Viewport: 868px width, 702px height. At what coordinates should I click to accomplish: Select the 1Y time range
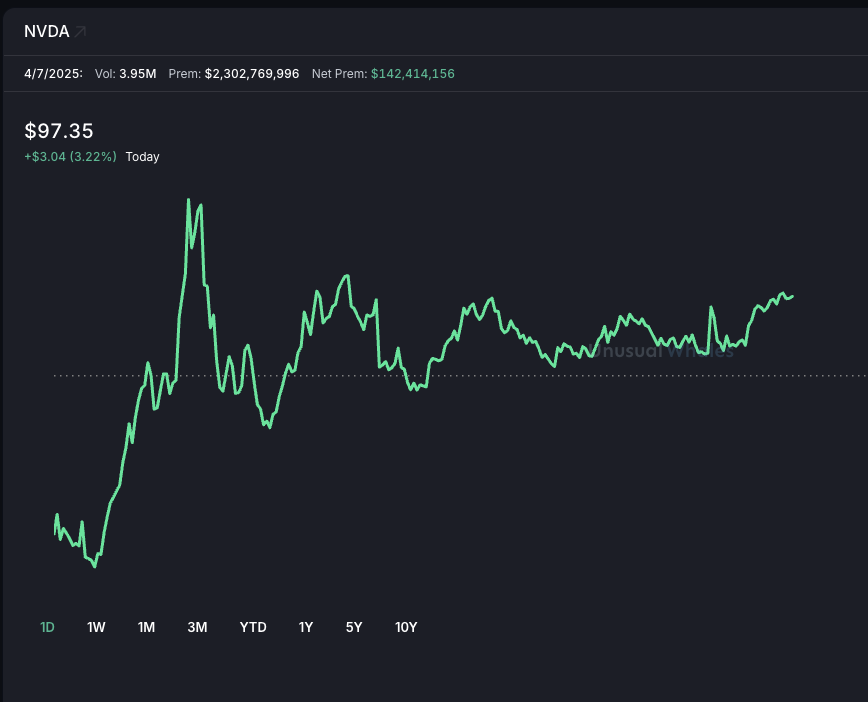[x=306, y=627]
